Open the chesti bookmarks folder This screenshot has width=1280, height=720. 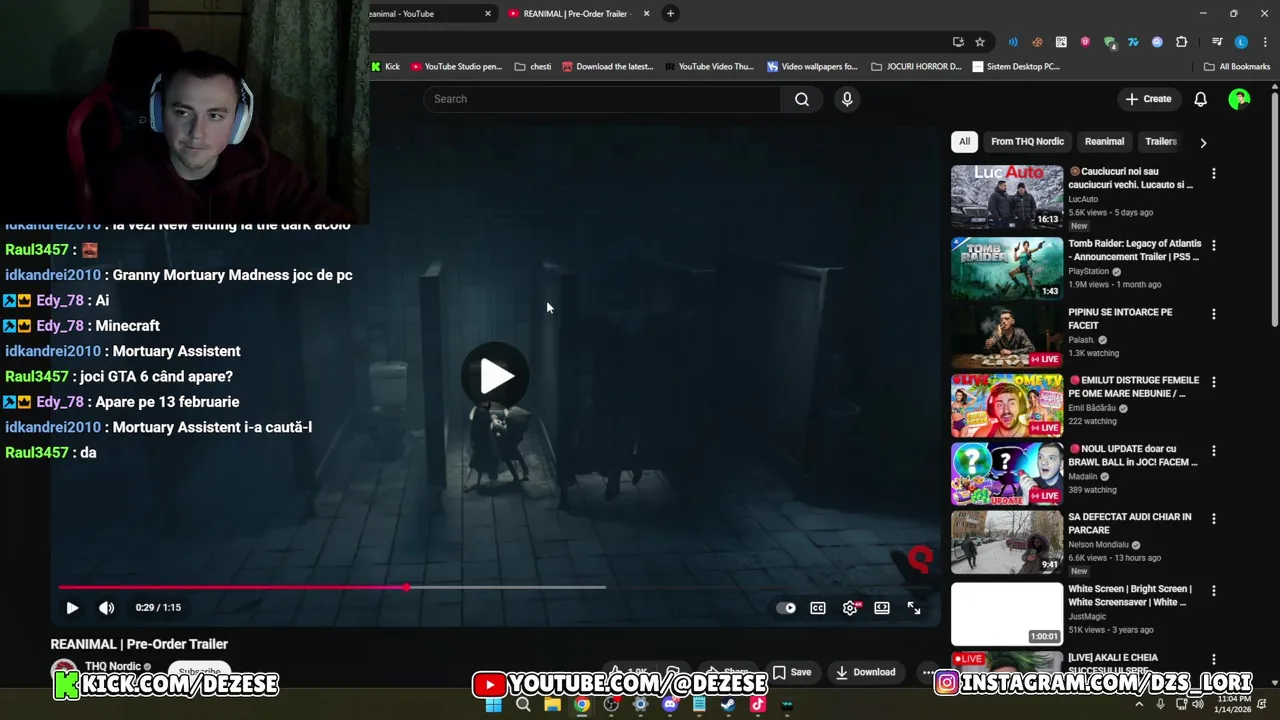coord(533,67)
